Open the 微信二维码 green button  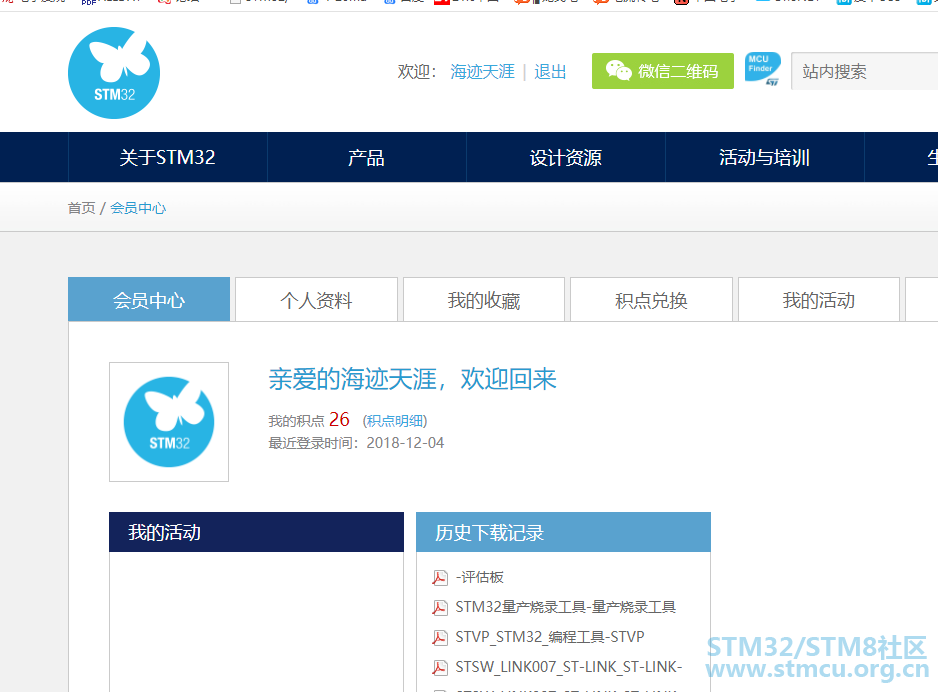coord(663,71)
